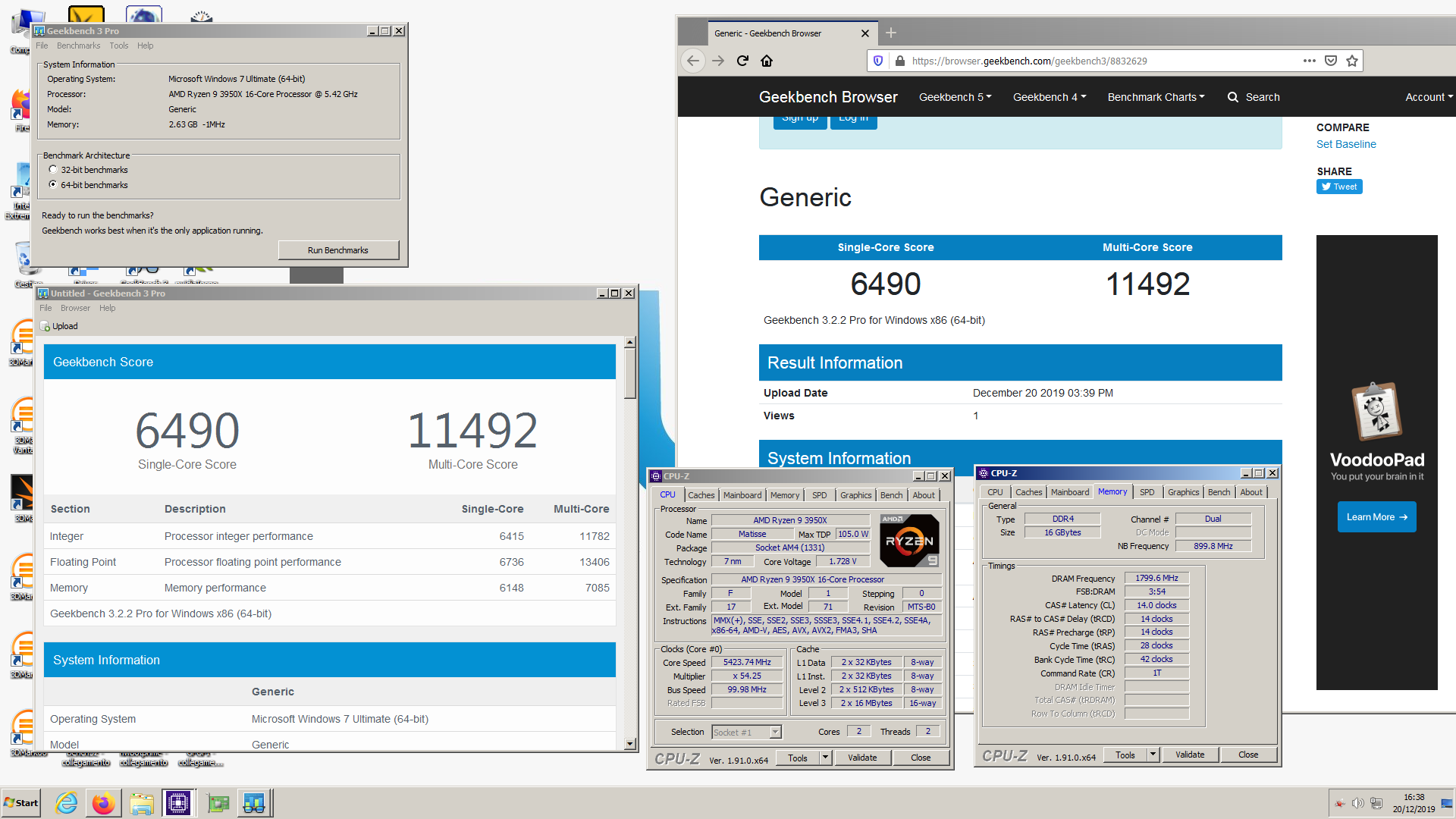Screen dimensions: 1456x819
Task: Open Windows Explorer folder icon in taskbar
Action: 141,803
